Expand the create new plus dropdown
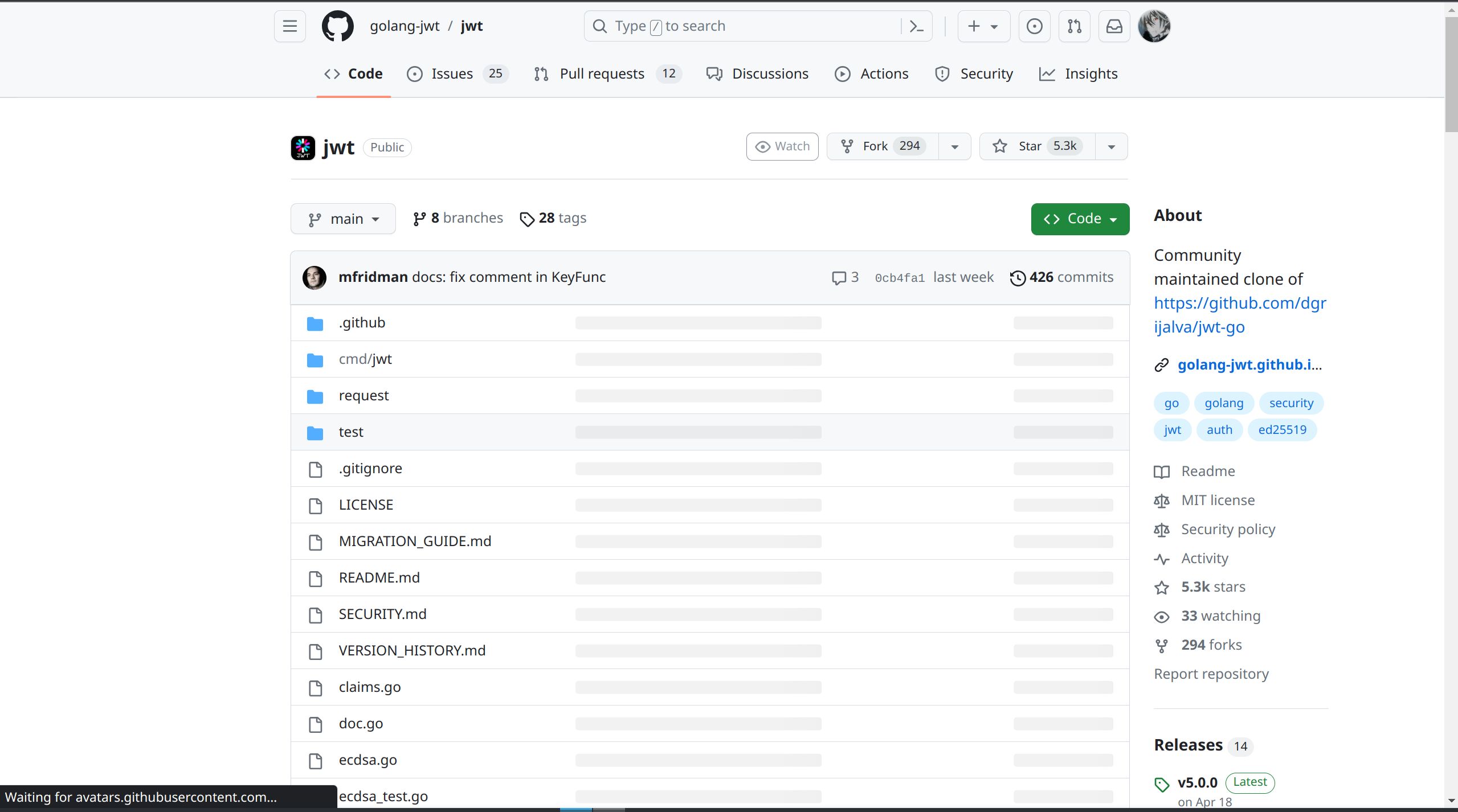Screen dimensions: 1458x812 tap(983, 26)
